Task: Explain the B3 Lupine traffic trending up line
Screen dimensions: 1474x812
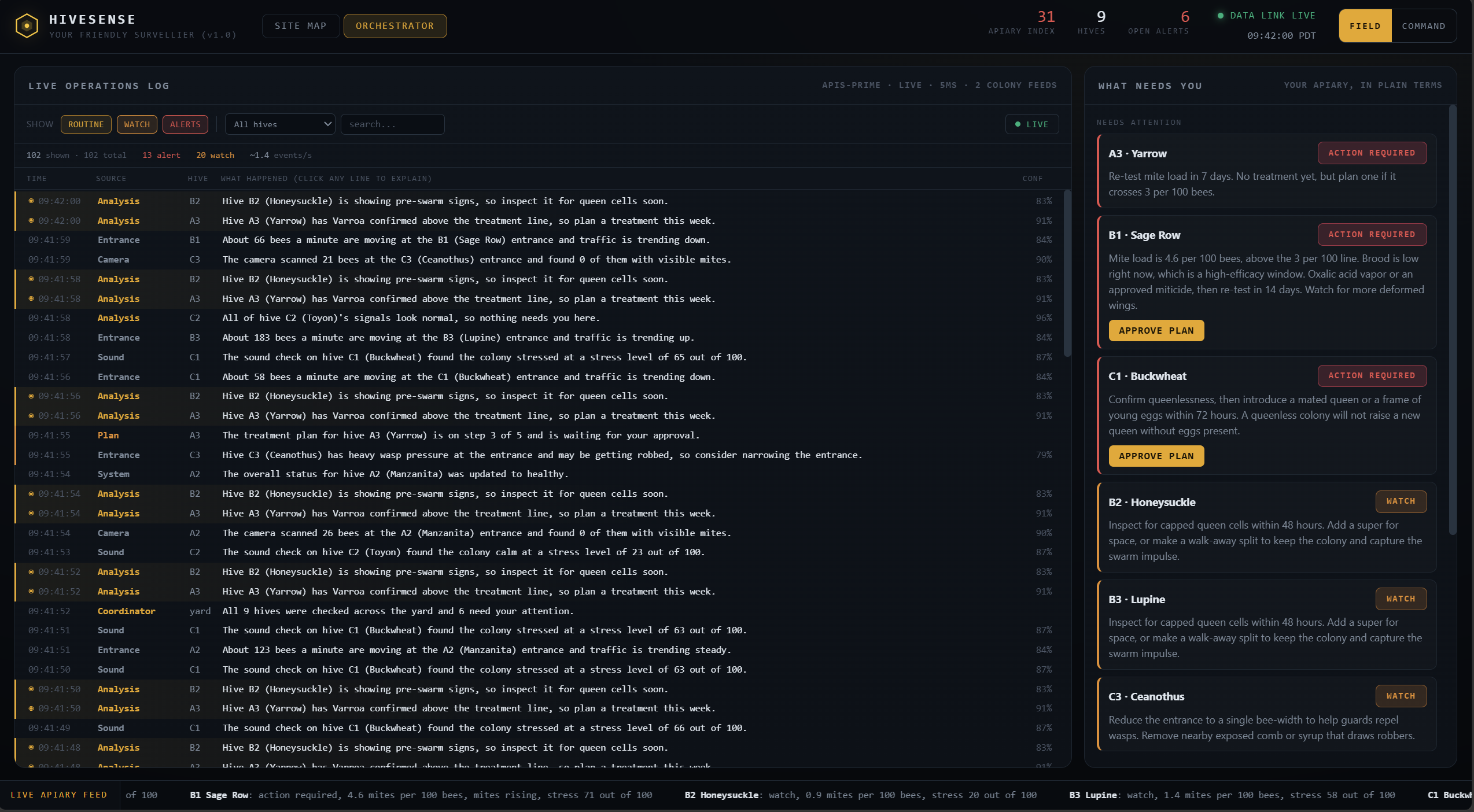Action: pos(539,338)
